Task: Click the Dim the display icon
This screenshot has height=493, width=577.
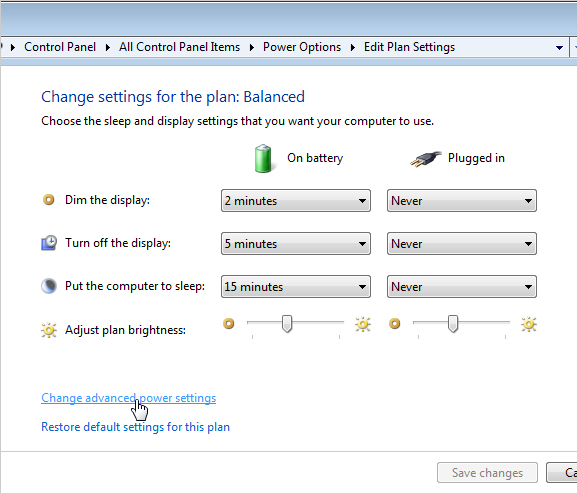Action: (48, 200)
